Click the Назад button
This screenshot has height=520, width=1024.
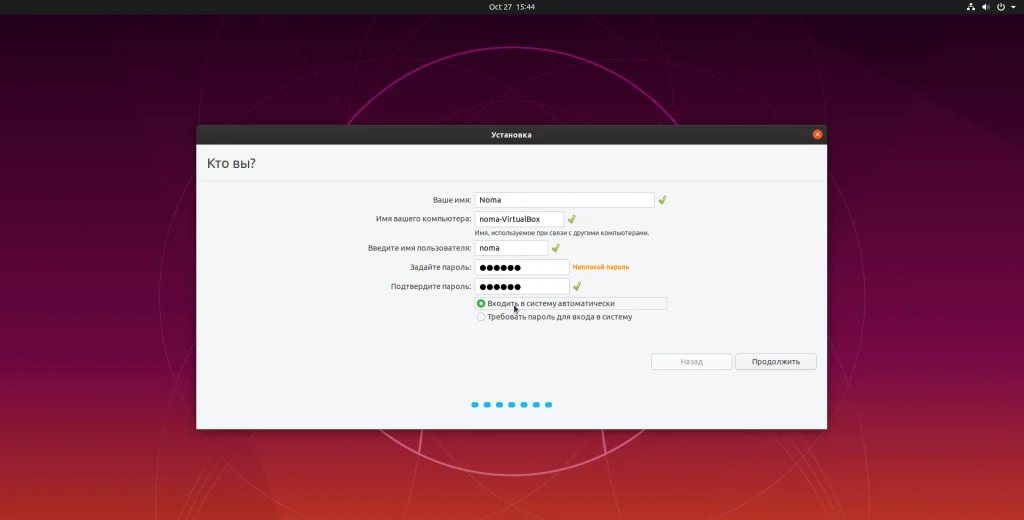691,361
